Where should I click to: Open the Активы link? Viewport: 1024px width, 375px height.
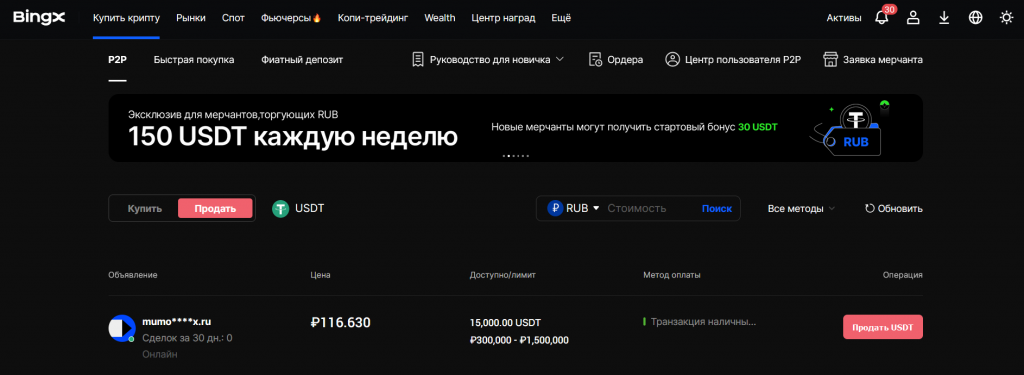(844, 18)
